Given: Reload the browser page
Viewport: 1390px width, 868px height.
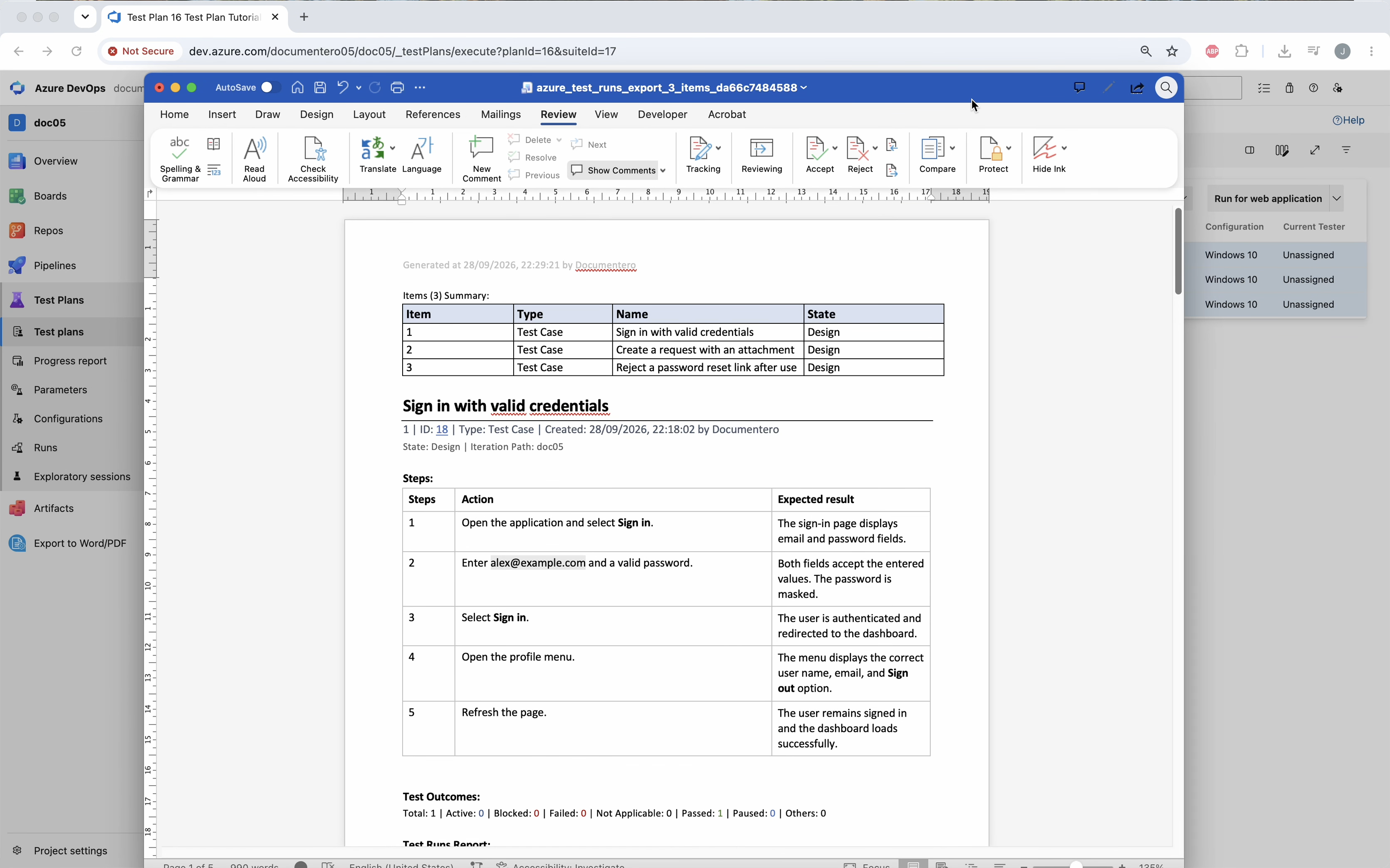Looking at the screenshot, I should click(76, 51).
